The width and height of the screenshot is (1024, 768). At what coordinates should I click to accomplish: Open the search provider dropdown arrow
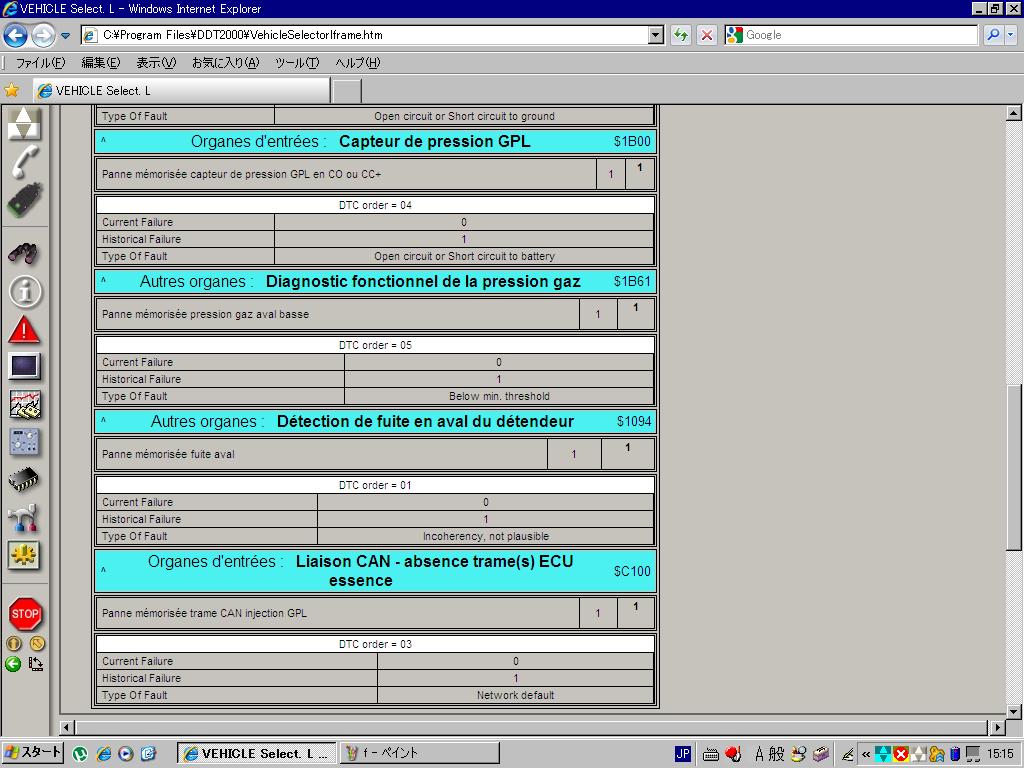pos(1010,35)
